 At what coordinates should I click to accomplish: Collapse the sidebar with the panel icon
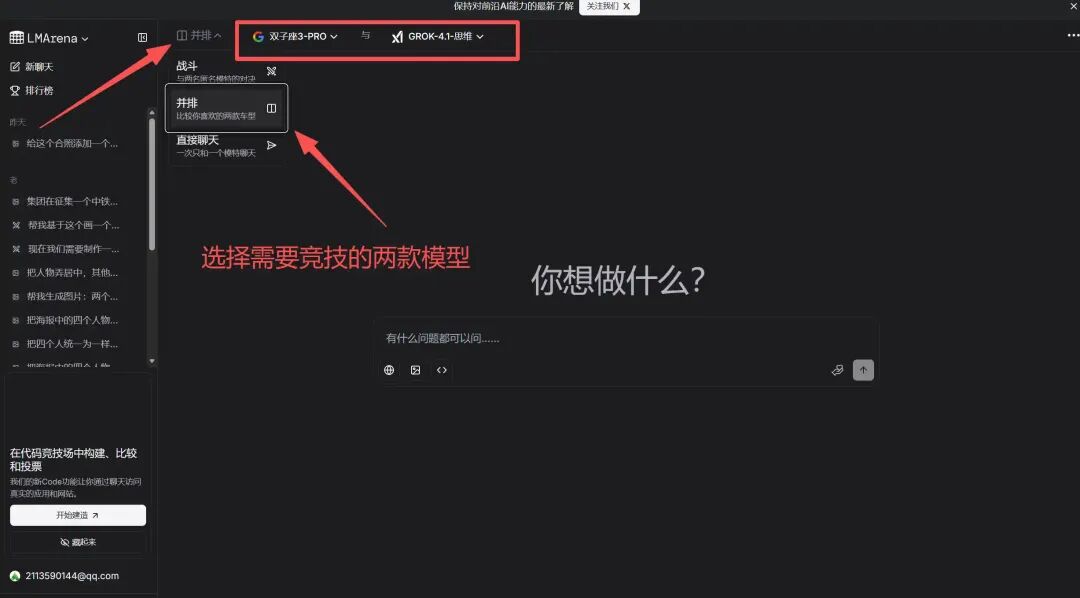[142, 37]
